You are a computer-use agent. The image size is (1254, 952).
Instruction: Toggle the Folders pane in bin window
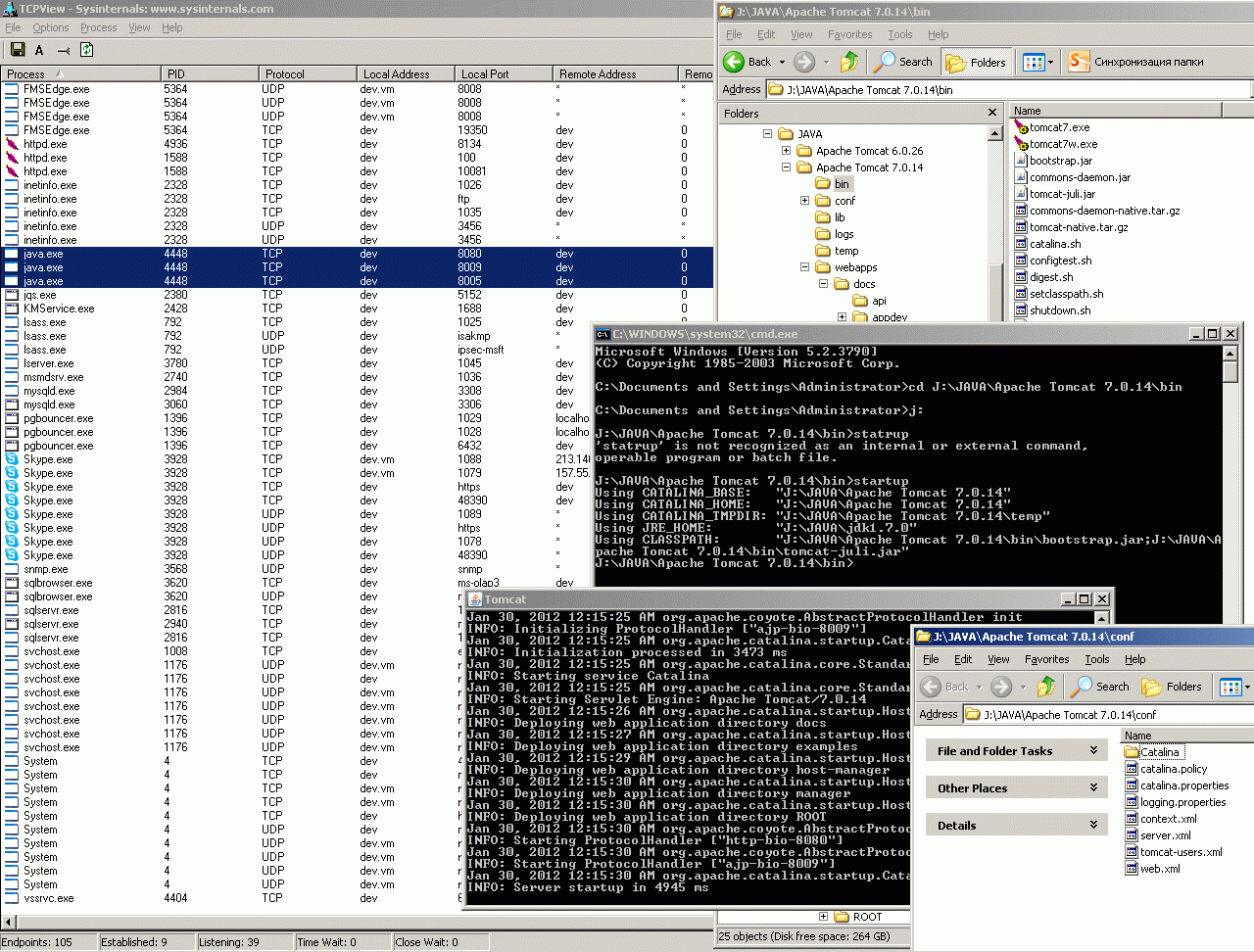976,62
